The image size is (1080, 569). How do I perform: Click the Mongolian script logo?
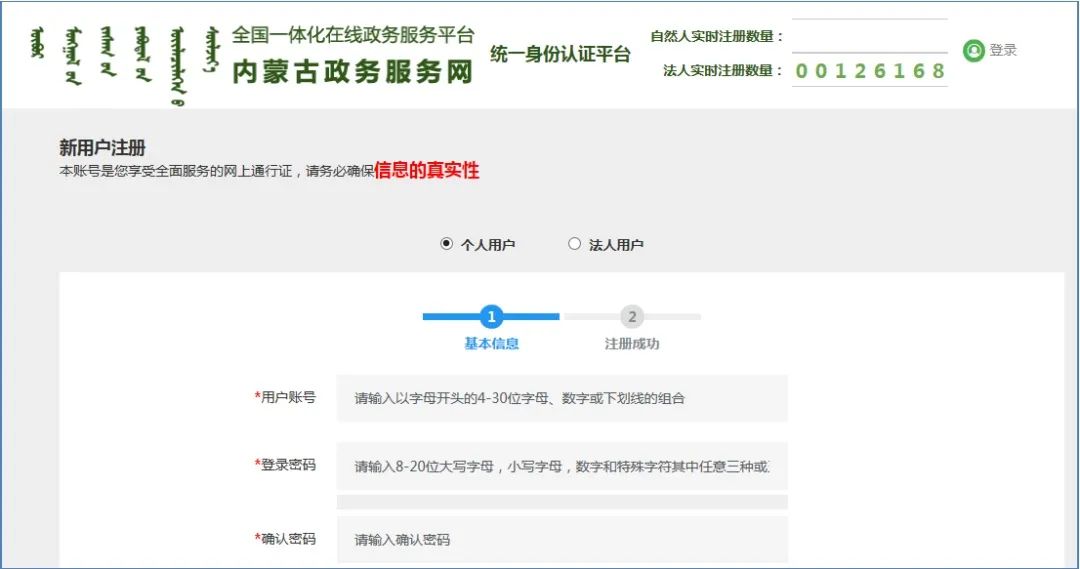point(125,62)
